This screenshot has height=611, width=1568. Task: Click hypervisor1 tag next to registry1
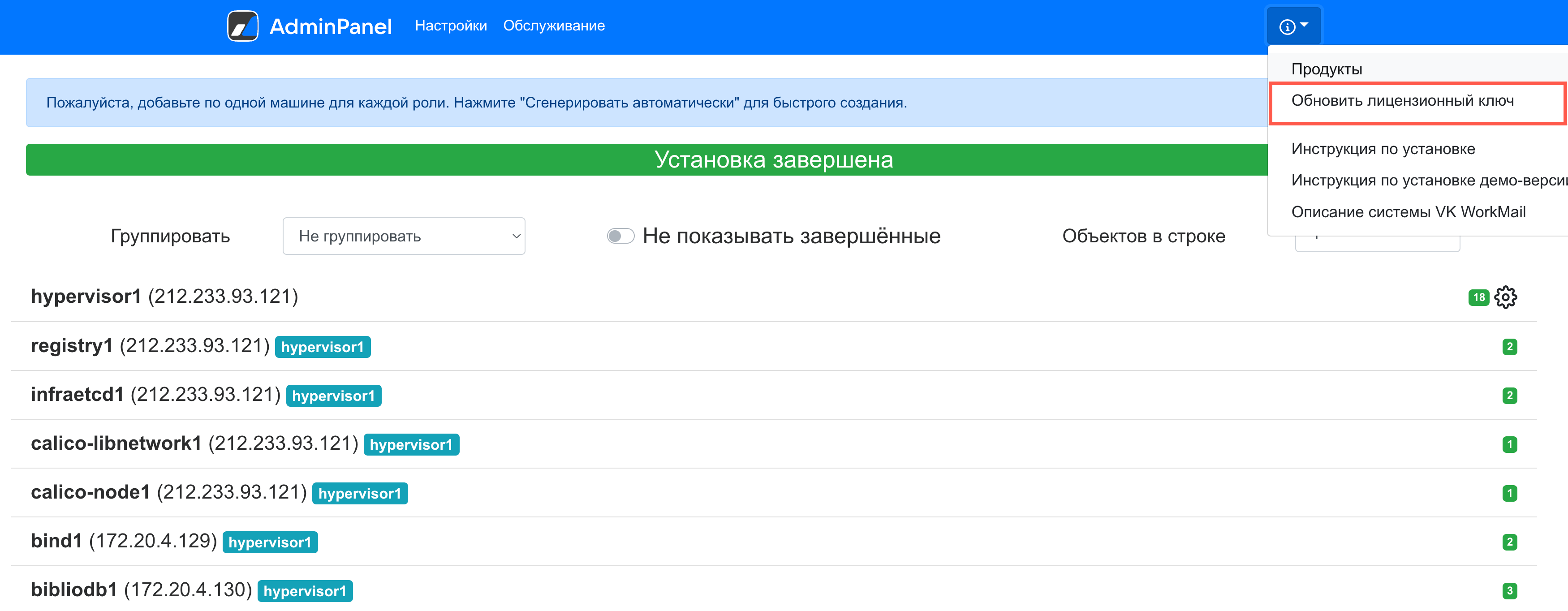click(x=322, y=347)
